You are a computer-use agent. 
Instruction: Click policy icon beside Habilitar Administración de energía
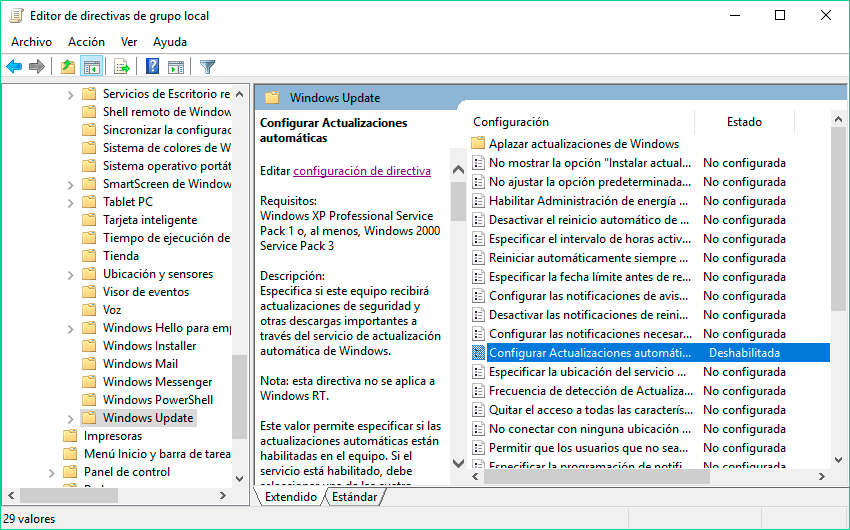click(478, 201)
